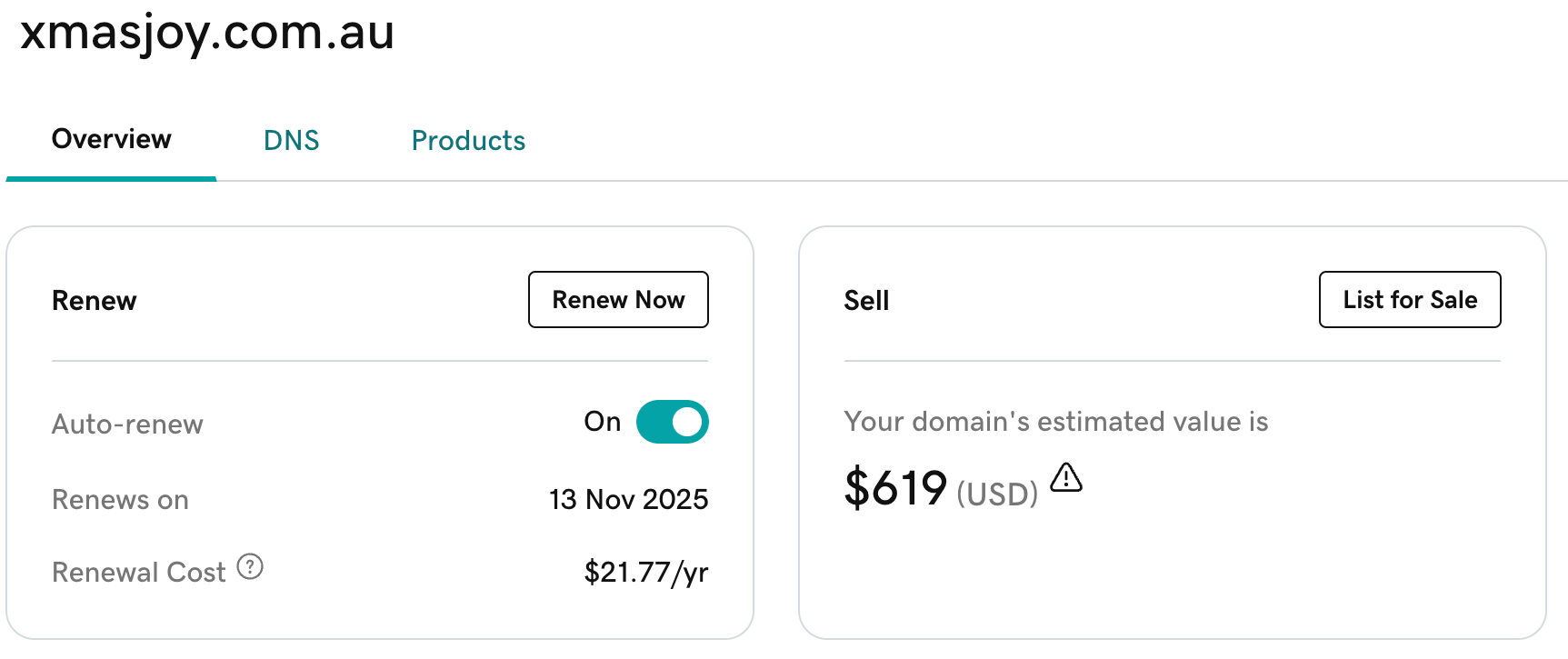Click the Renewal Cost label
The width and height of the screenshot is (1568, 659).
pyautogui.click(x=138, y=573)
